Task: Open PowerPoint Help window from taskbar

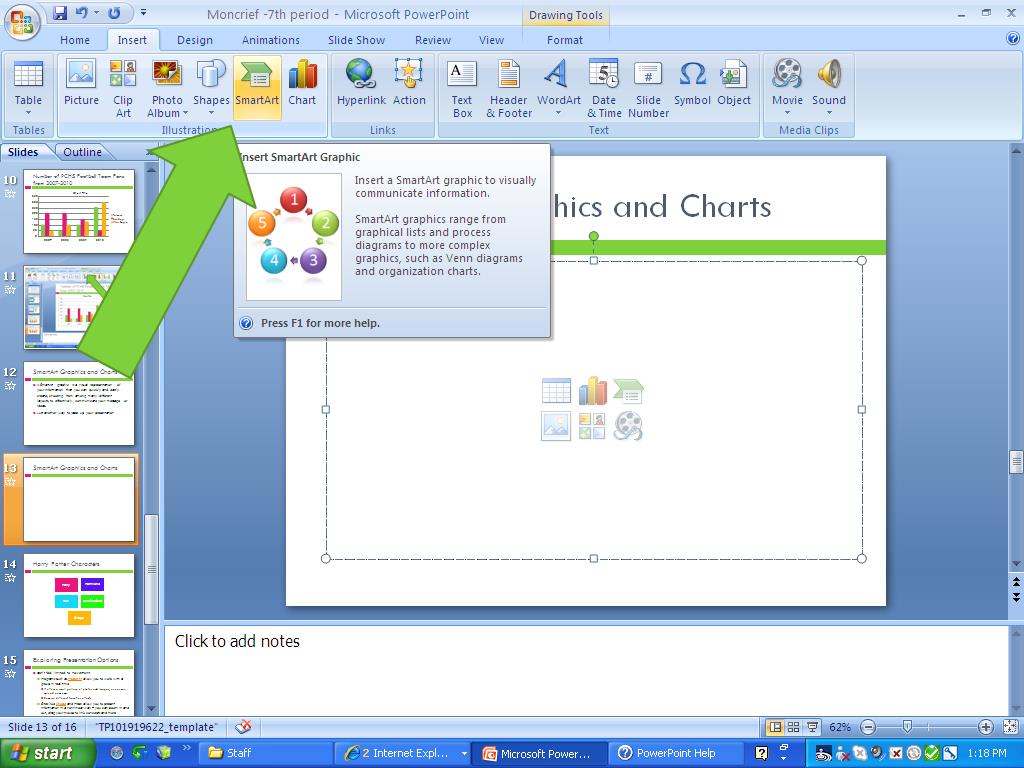Action: coord(677,753)
